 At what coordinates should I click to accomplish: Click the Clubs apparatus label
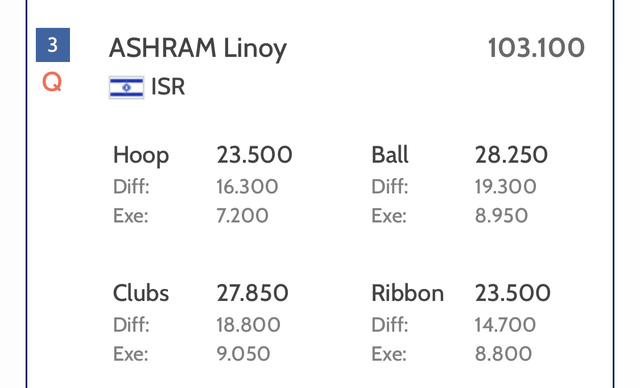pyautogui.click(x=141, y=293)
